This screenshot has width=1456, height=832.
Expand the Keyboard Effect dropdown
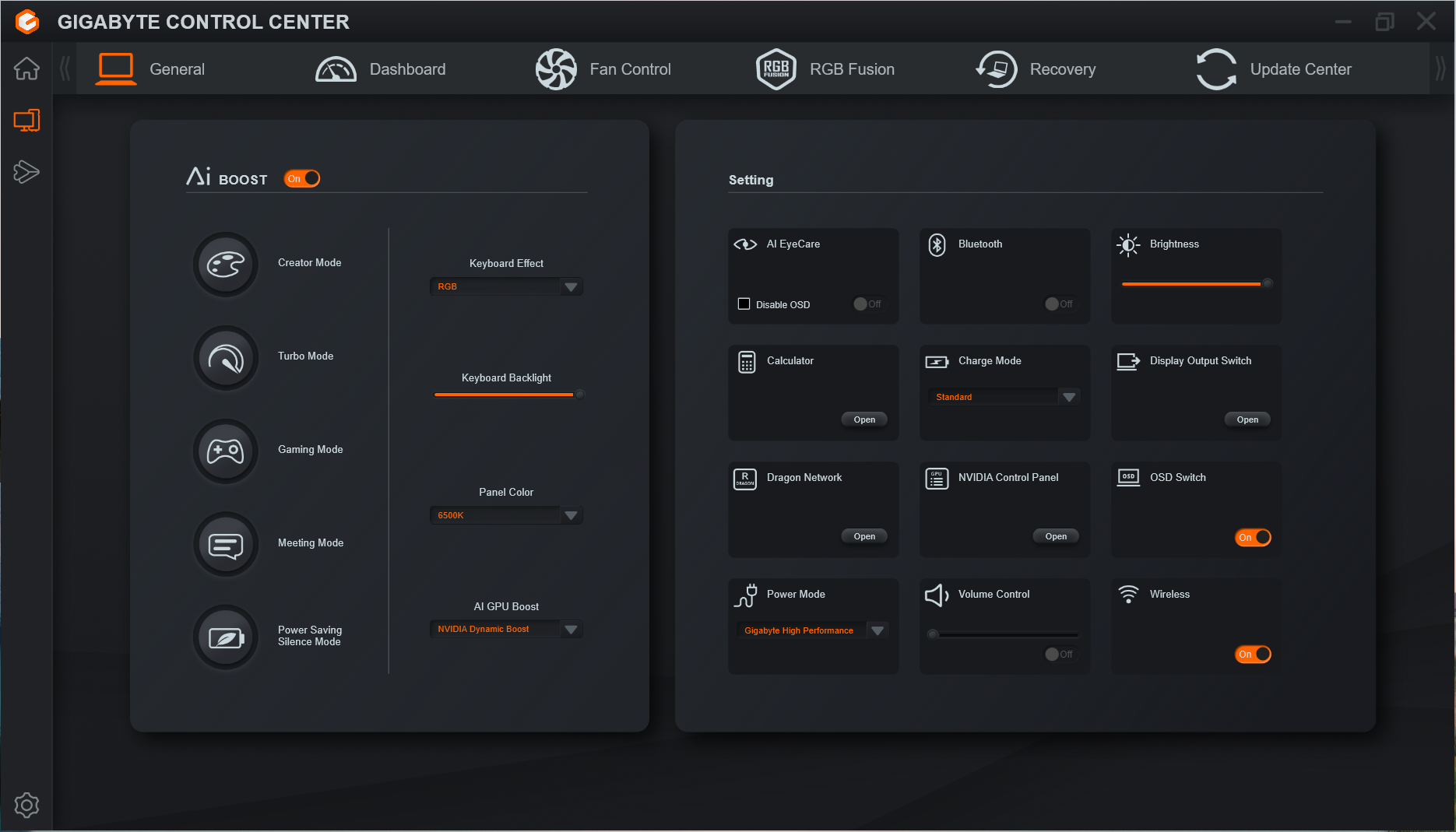(x=571, y=287)
